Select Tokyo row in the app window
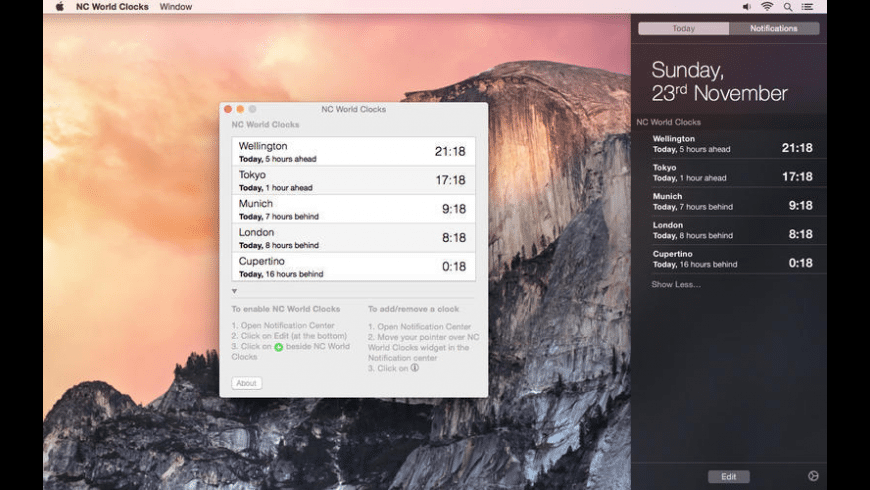 (353, 180)
